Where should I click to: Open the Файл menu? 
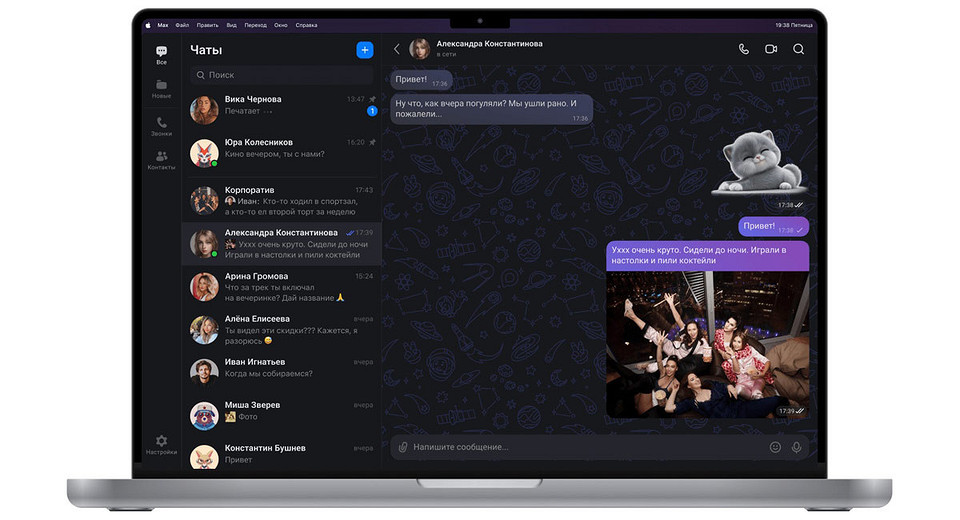point(182,25)
